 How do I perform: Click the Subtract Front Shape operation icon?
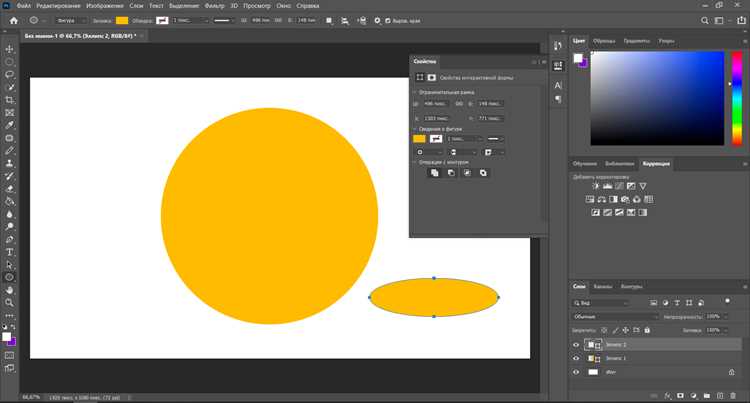click(451, 173)
